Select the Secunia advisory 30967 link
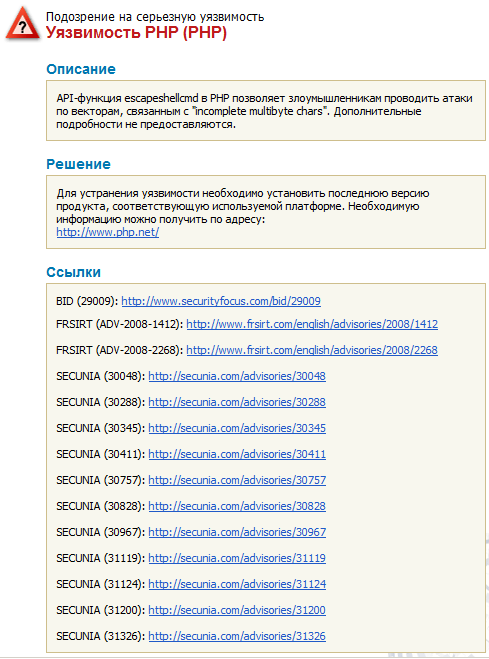Image resolution: width=489 pixels, height=659 pixels. pos(237,532)
